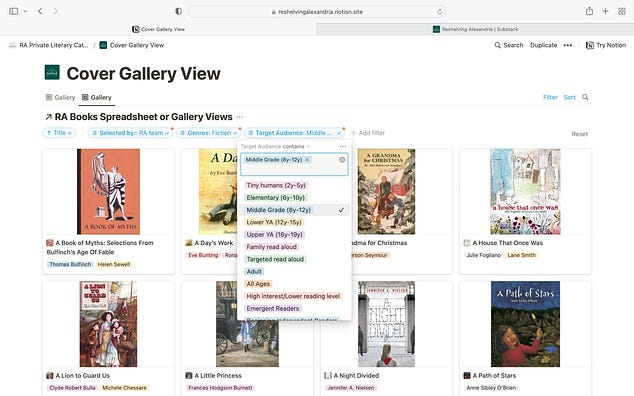This screenshot has height=396, width=634.
Task: Open RA Private Literary Cat... breadcrumb
Action: click(x=49, y=45)
